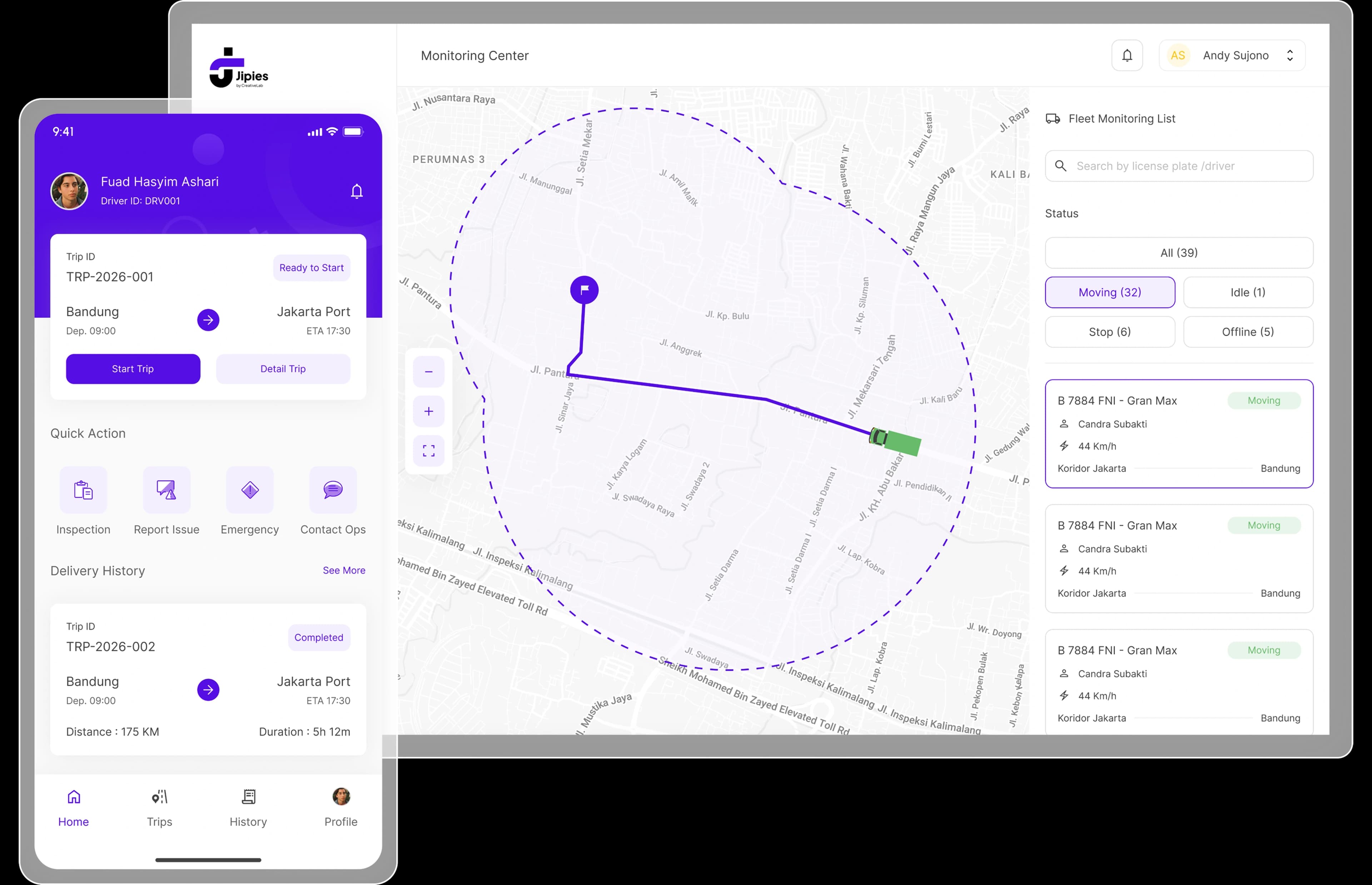Click the PERUMNAS 3 map label

449,159
